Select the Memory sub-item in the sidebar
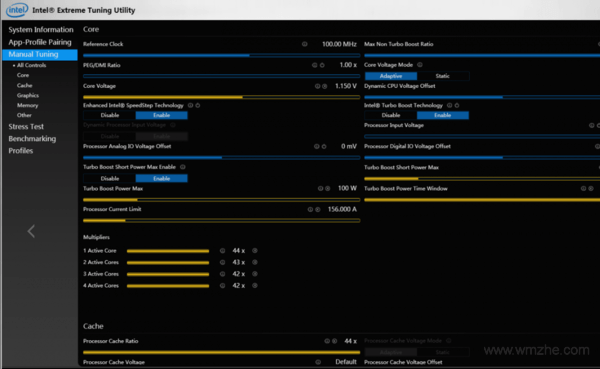The image size is (600, 369). 27,105
